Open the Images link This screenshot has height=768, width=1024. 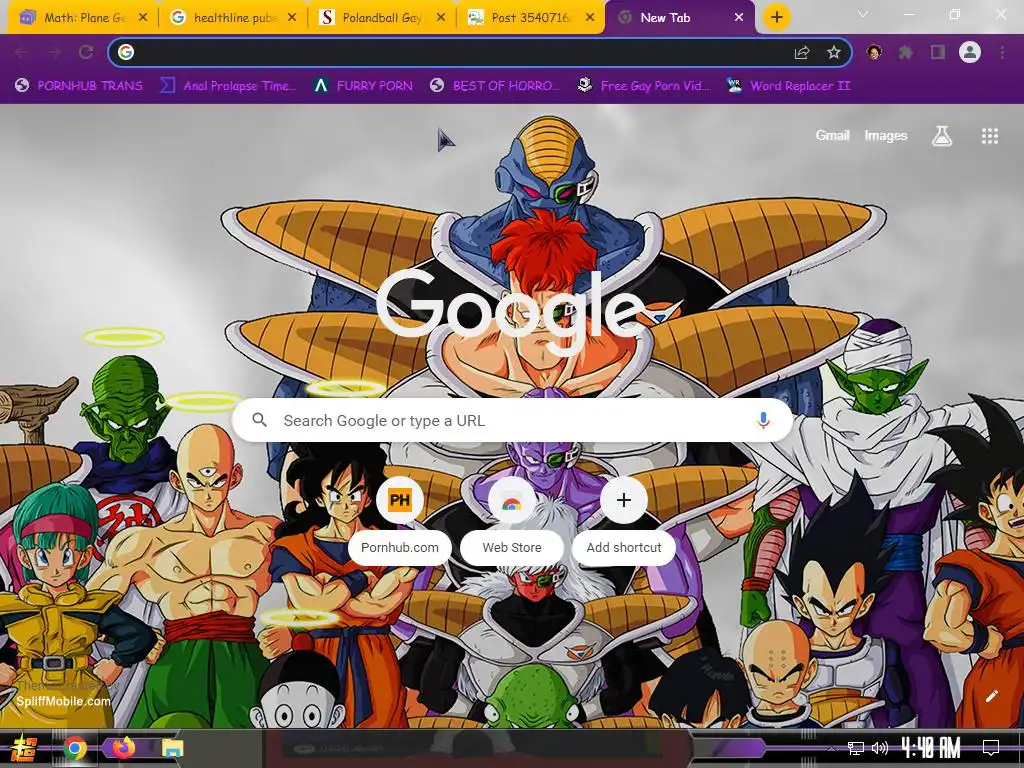(x=886, y=135)
